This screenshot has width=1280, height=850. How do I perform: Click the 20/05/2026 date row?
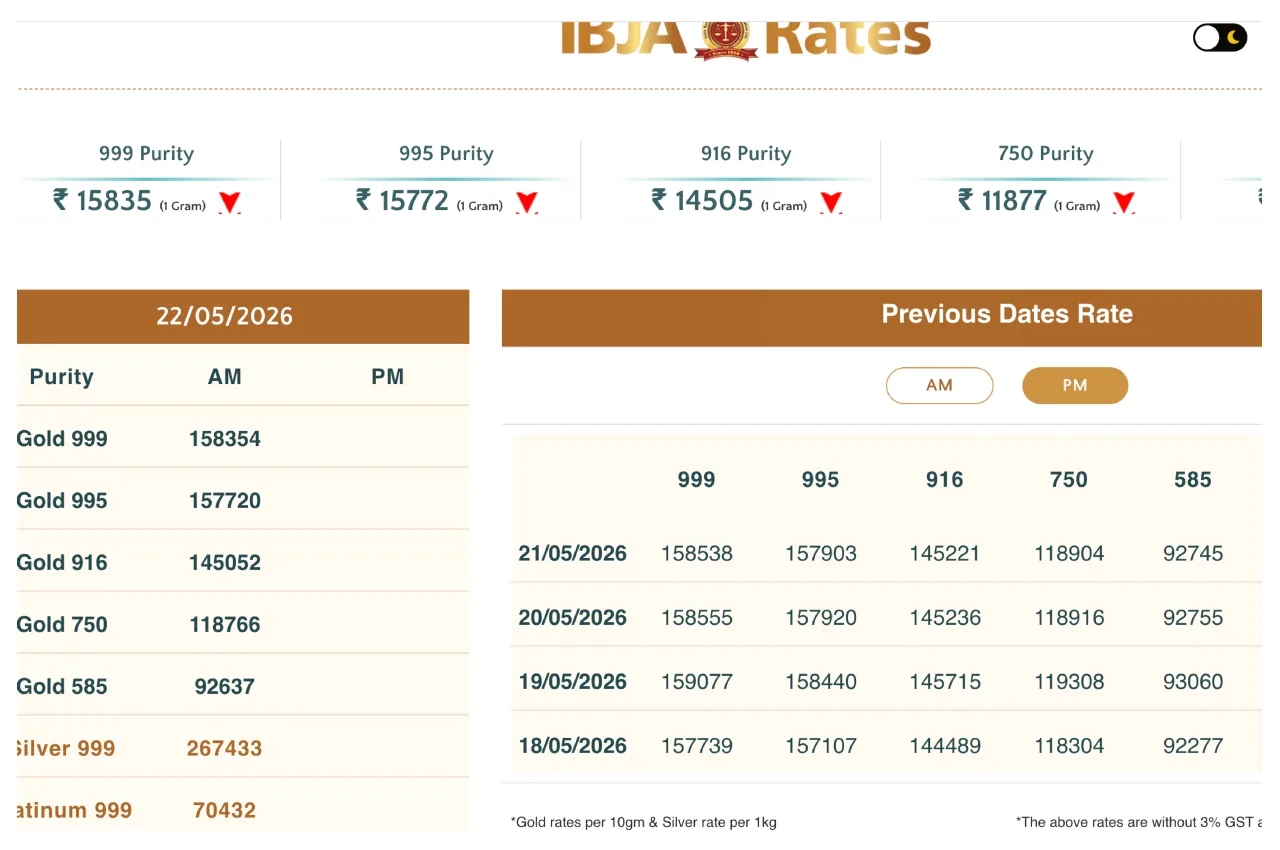click(572, 618)
